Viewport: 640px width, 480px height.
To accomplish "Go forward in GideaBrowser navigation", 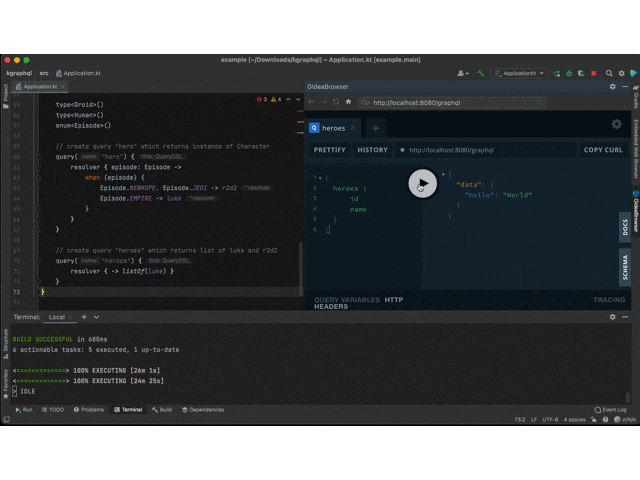I will coord(324,102).
